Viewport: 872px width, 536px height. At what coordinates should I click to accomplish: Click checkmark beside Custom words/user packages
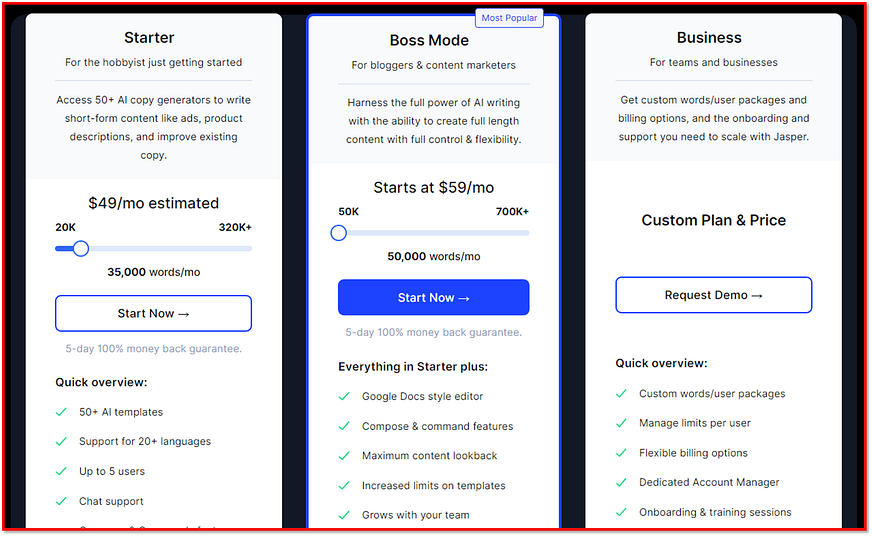click(622, 394)
